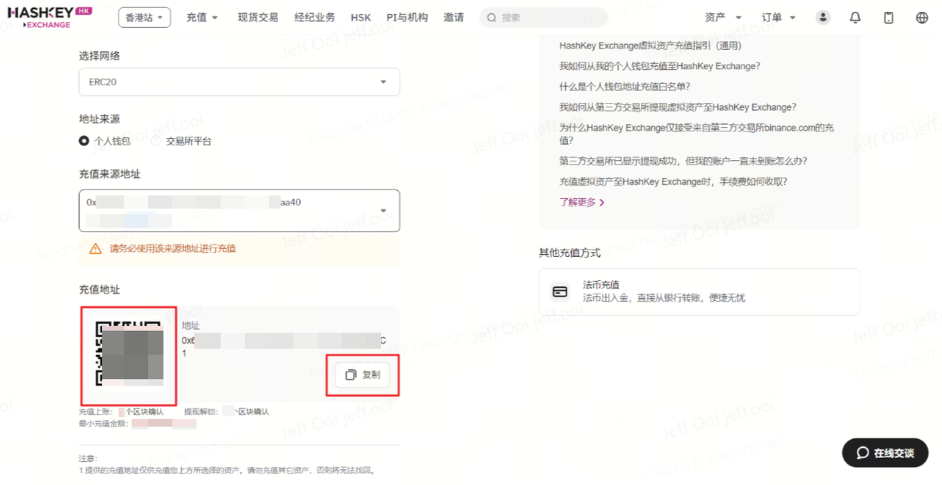The image size is (942, 485).
Task: Open the globe language selector icon
Action: (922, 18)
